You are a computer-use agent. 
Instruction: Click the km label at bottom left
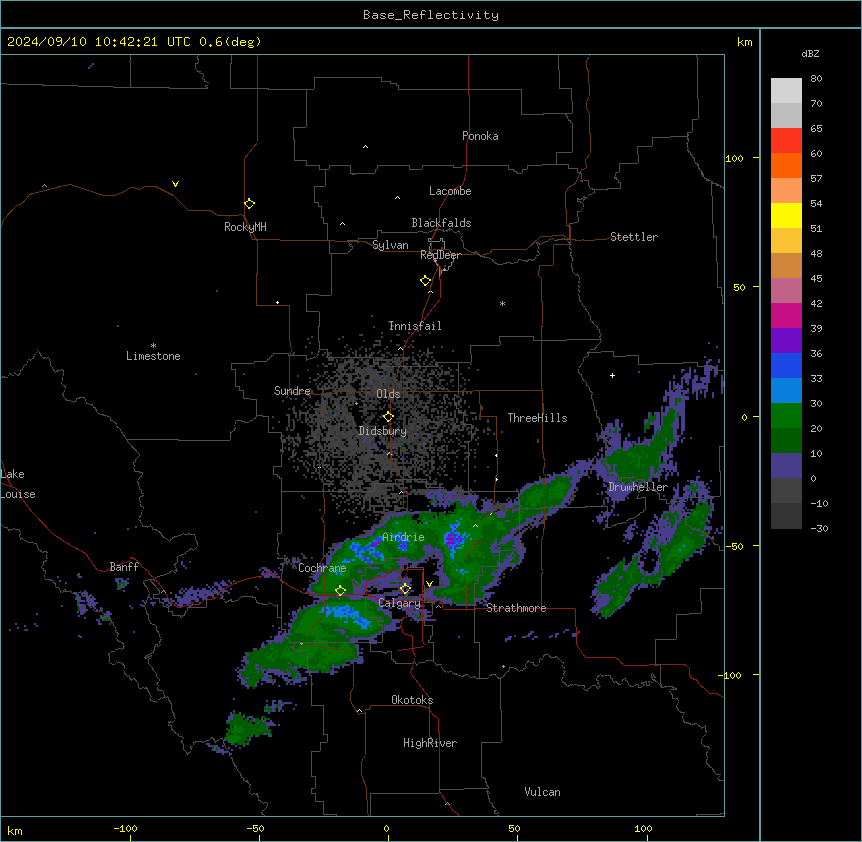click(15, 830)
